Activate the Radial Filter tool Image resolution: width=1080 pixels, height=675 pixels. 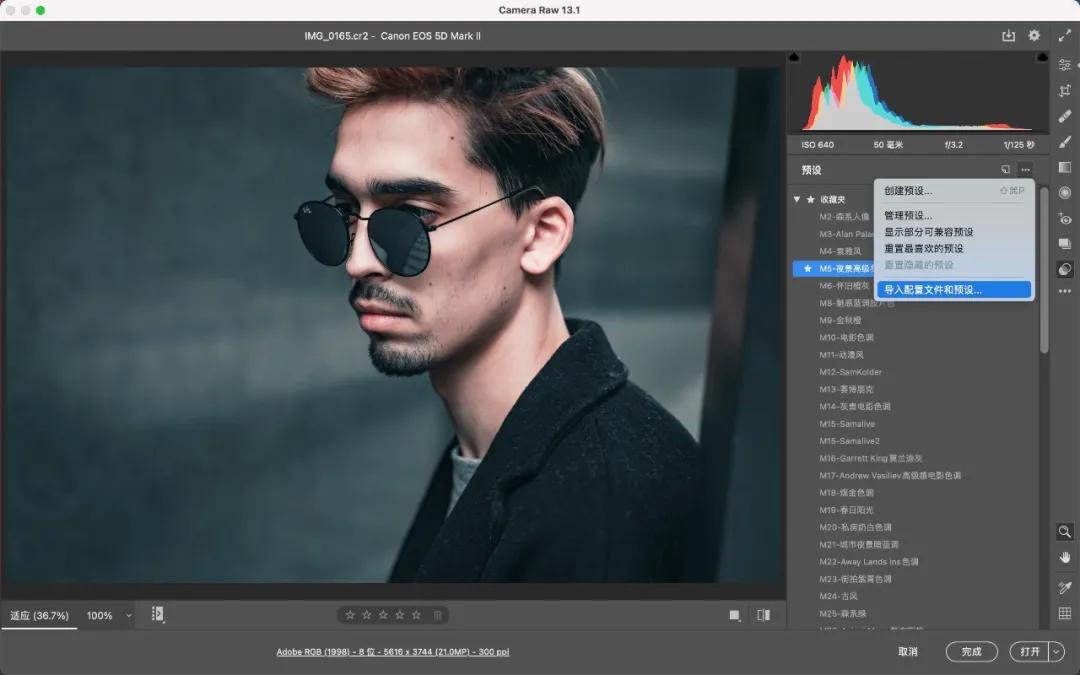point(1065,193)
